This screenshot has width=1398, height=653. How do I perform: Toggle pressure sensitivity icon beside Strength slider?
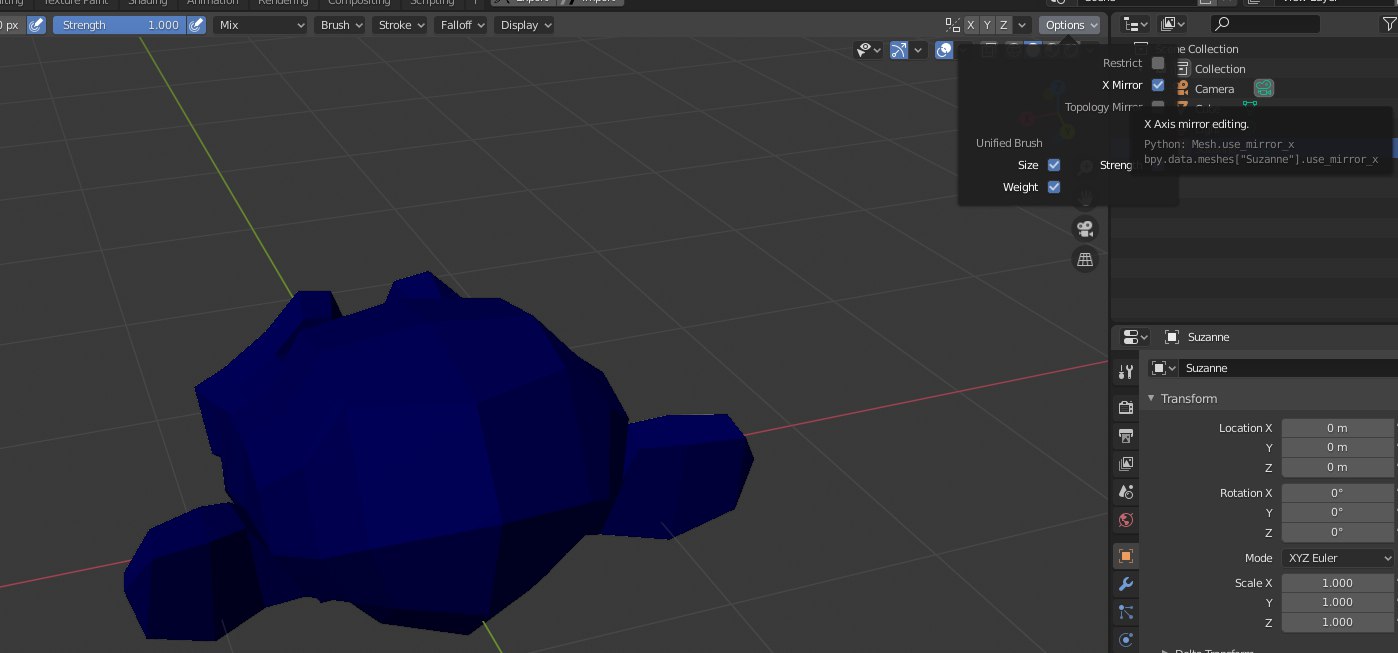pos(197,25)
